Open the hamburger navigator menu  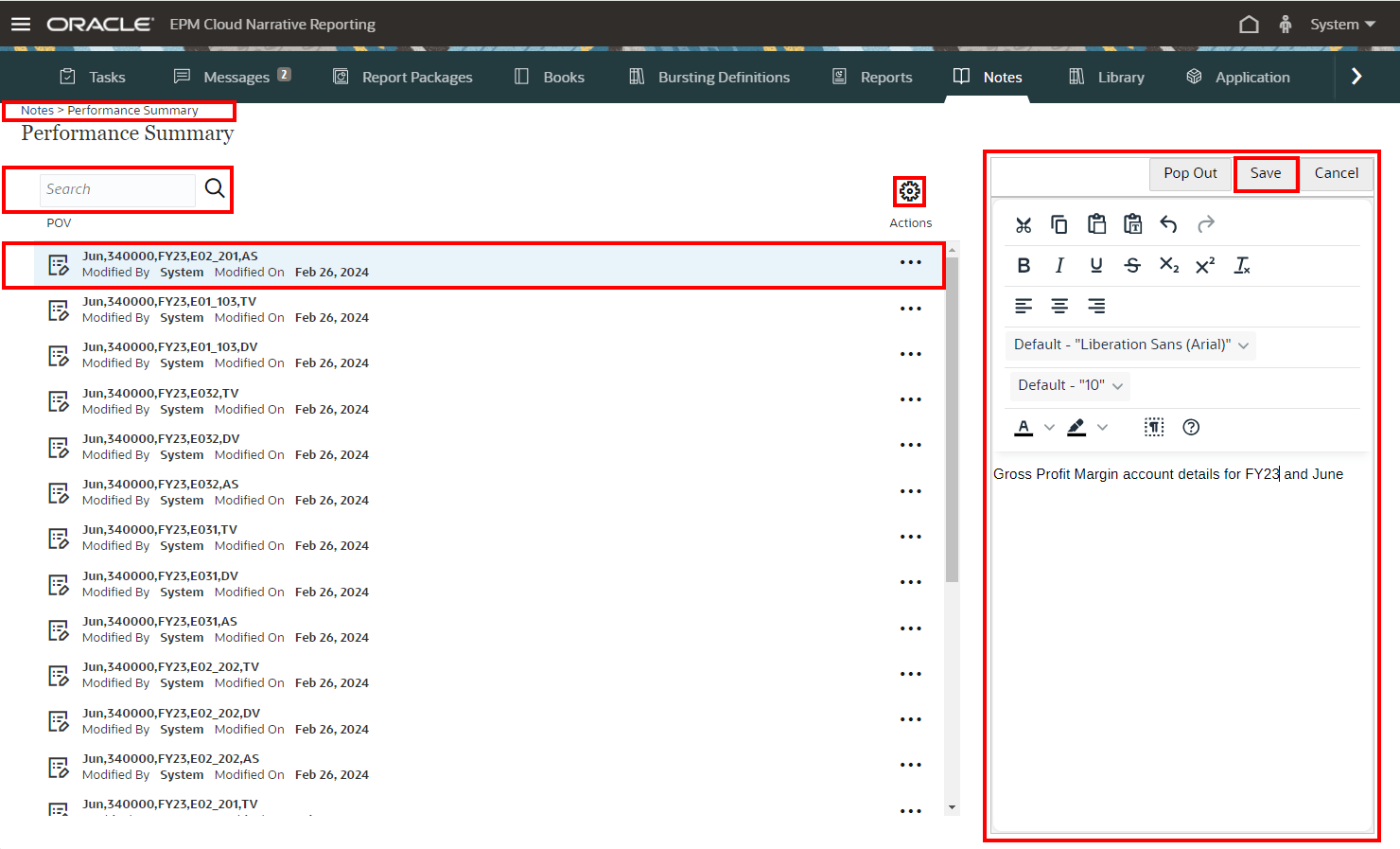pyautogui.click(x=21, y=24)
